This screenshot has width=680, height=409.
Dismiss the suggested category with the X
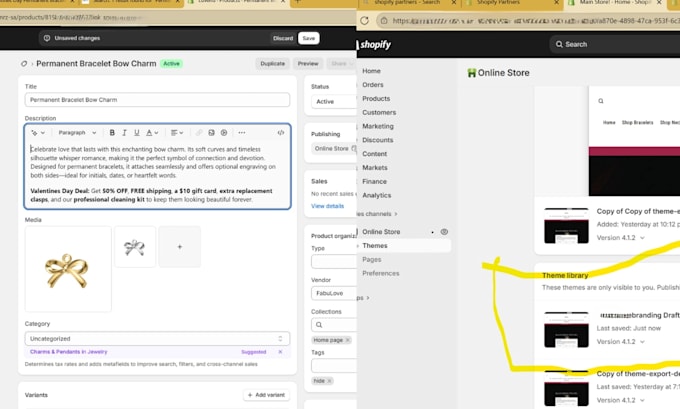click(x=280, y=352)
